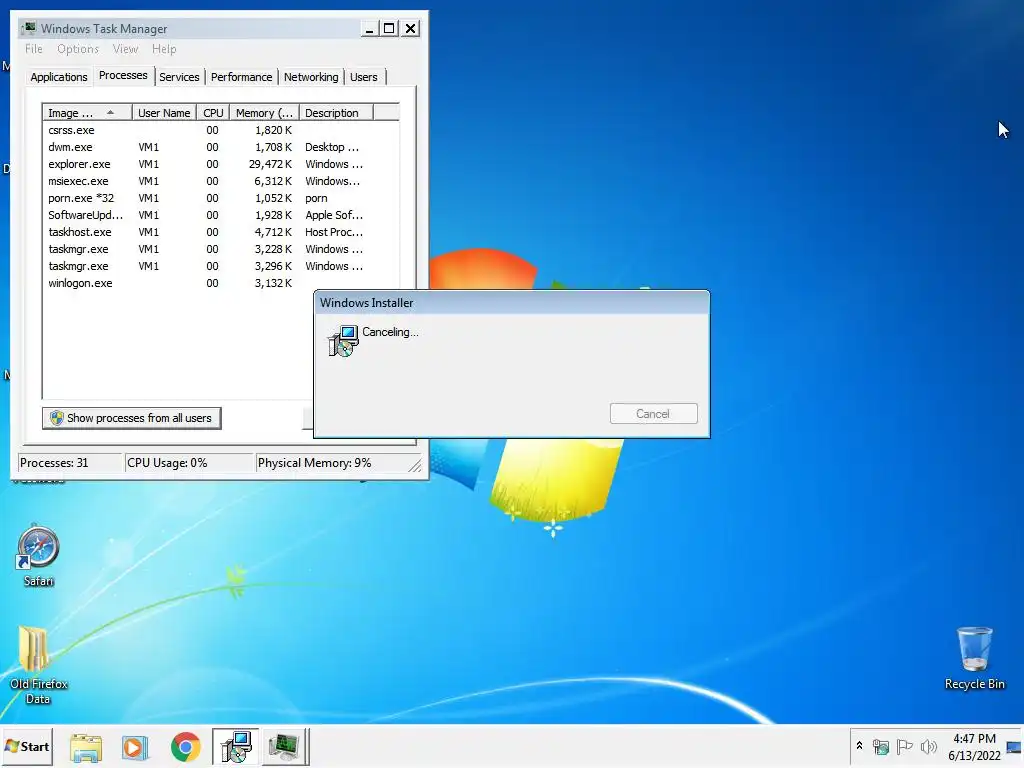
Task: Switch to the Applications tab
Action: (59, 77)
